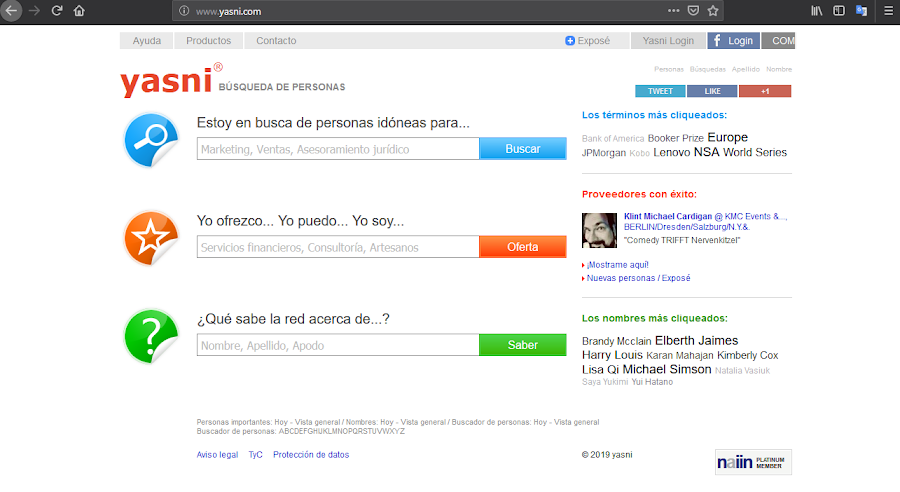This screenshot has width=900, height=492.
Task: Click the browser forward arrow
Action: click(x=34, y=11)
